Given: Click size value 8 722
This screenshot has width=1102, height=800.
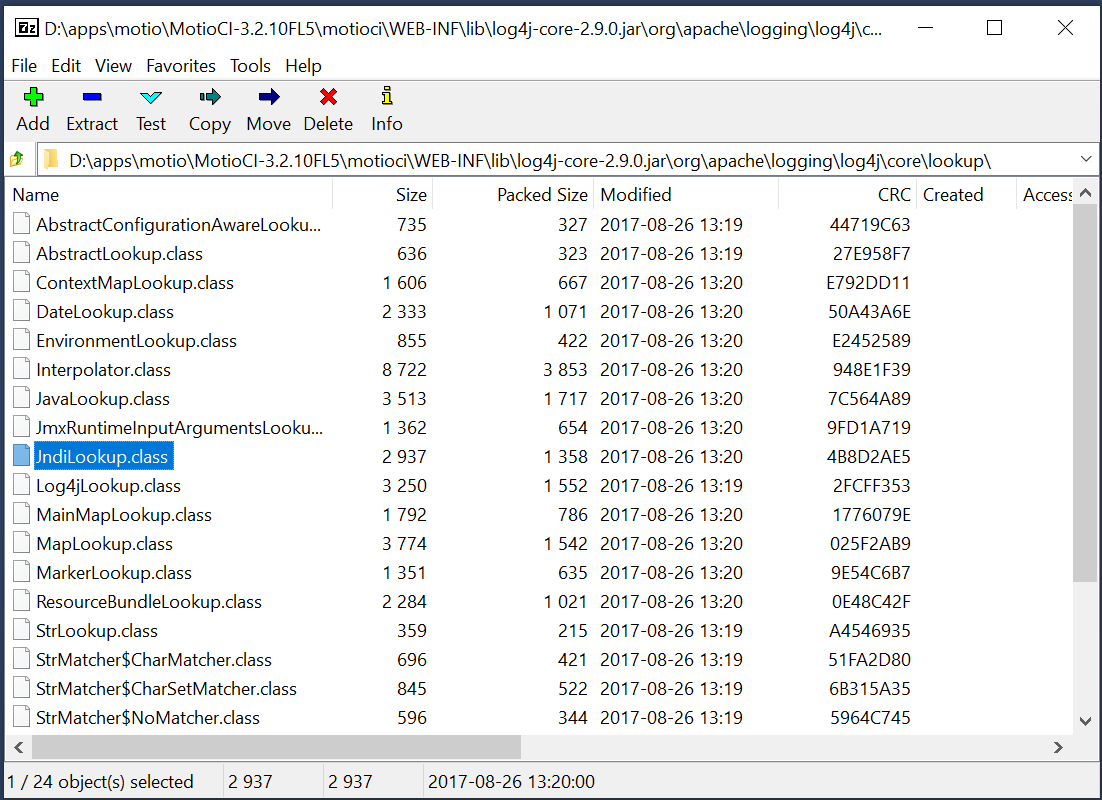Looking at the screenshot, I should pos(404,369).
